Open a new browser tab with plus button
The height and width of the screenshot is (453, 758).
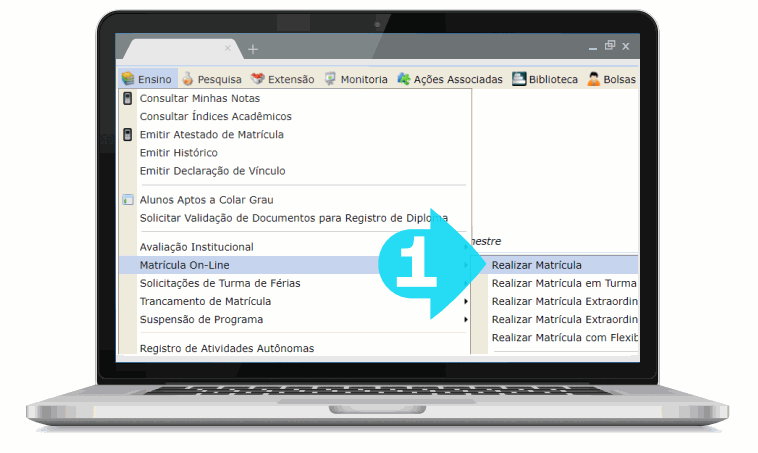pyautogui.click(x=253, y=48)
